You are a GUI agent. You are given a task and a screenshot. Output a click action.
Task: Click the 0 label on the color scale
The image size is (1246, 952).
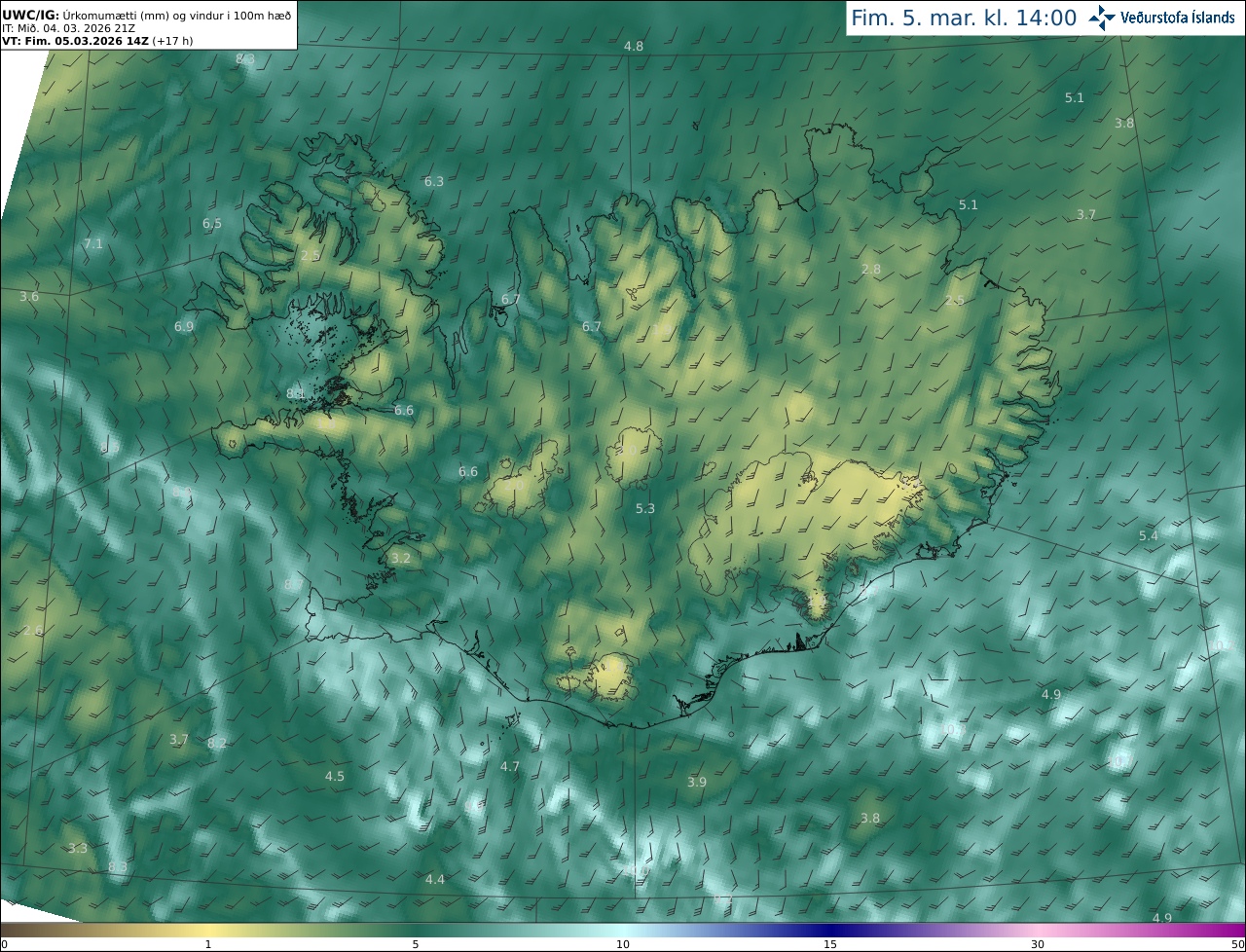(4, 945)
